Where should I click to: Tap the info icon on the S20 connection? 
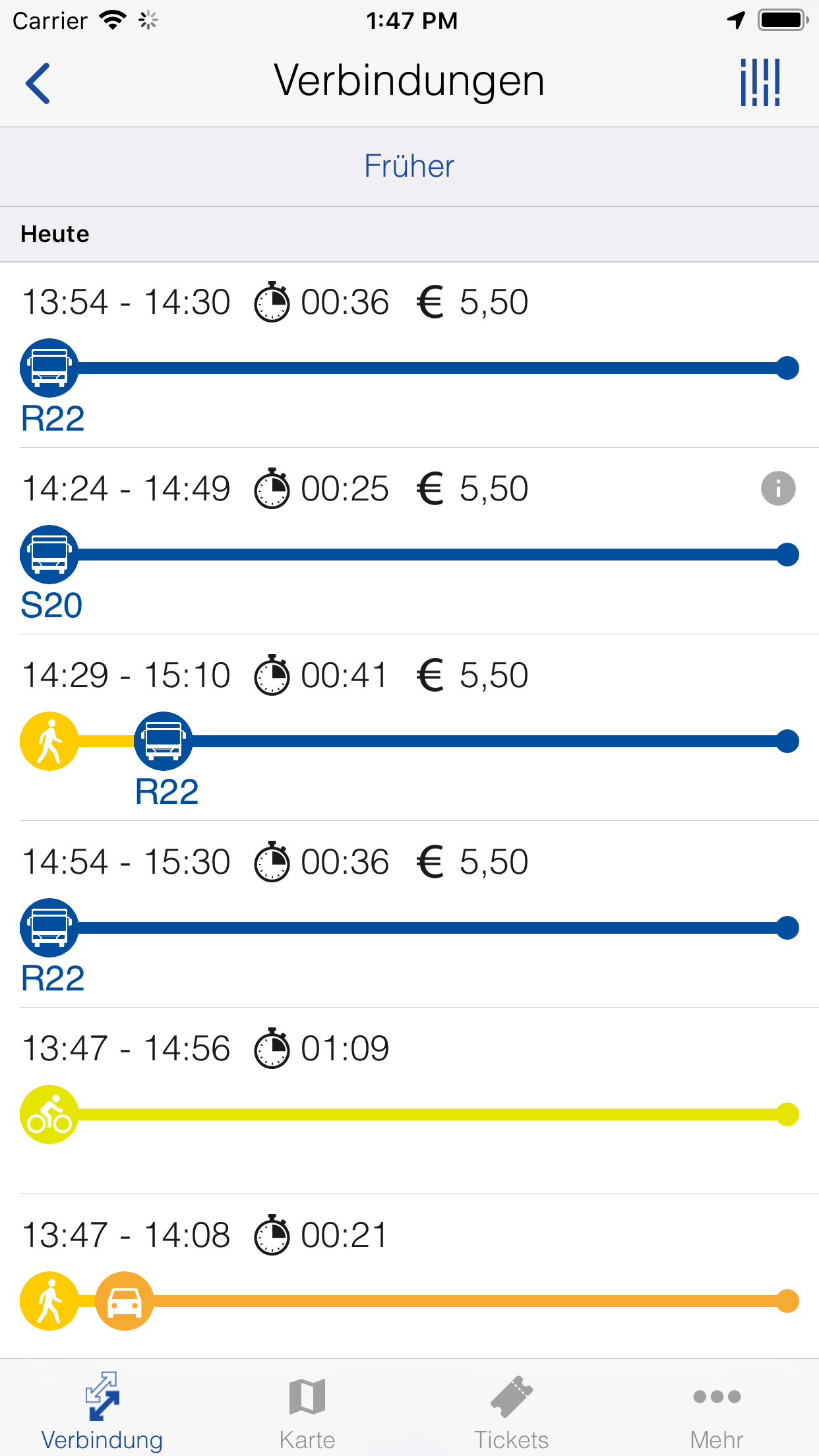[778, 489]
